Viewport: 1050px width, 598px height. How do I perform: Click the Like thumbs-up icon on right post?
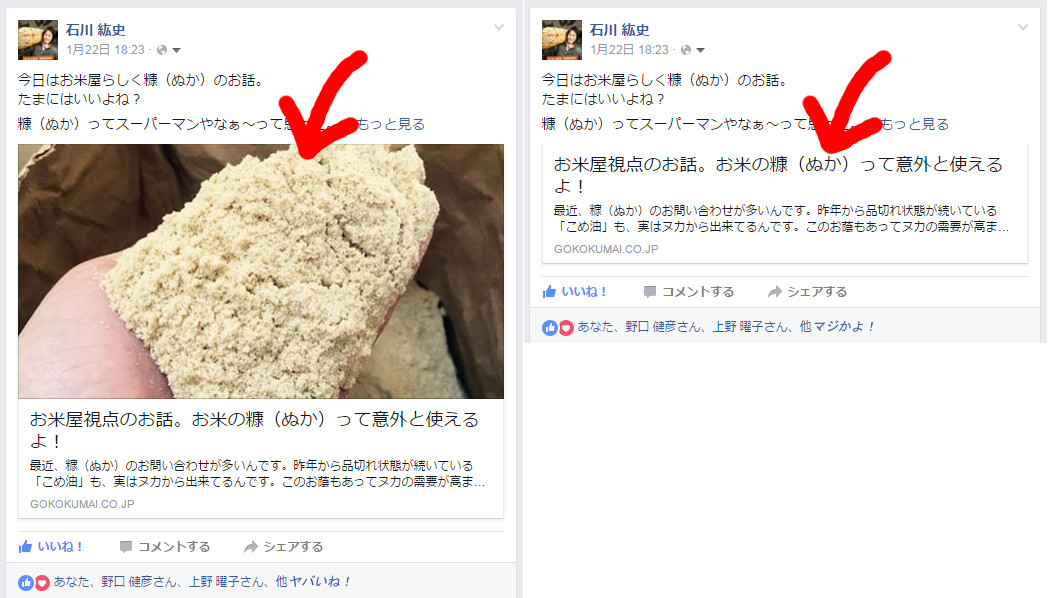pyautogui.click(x=549, y=291)
